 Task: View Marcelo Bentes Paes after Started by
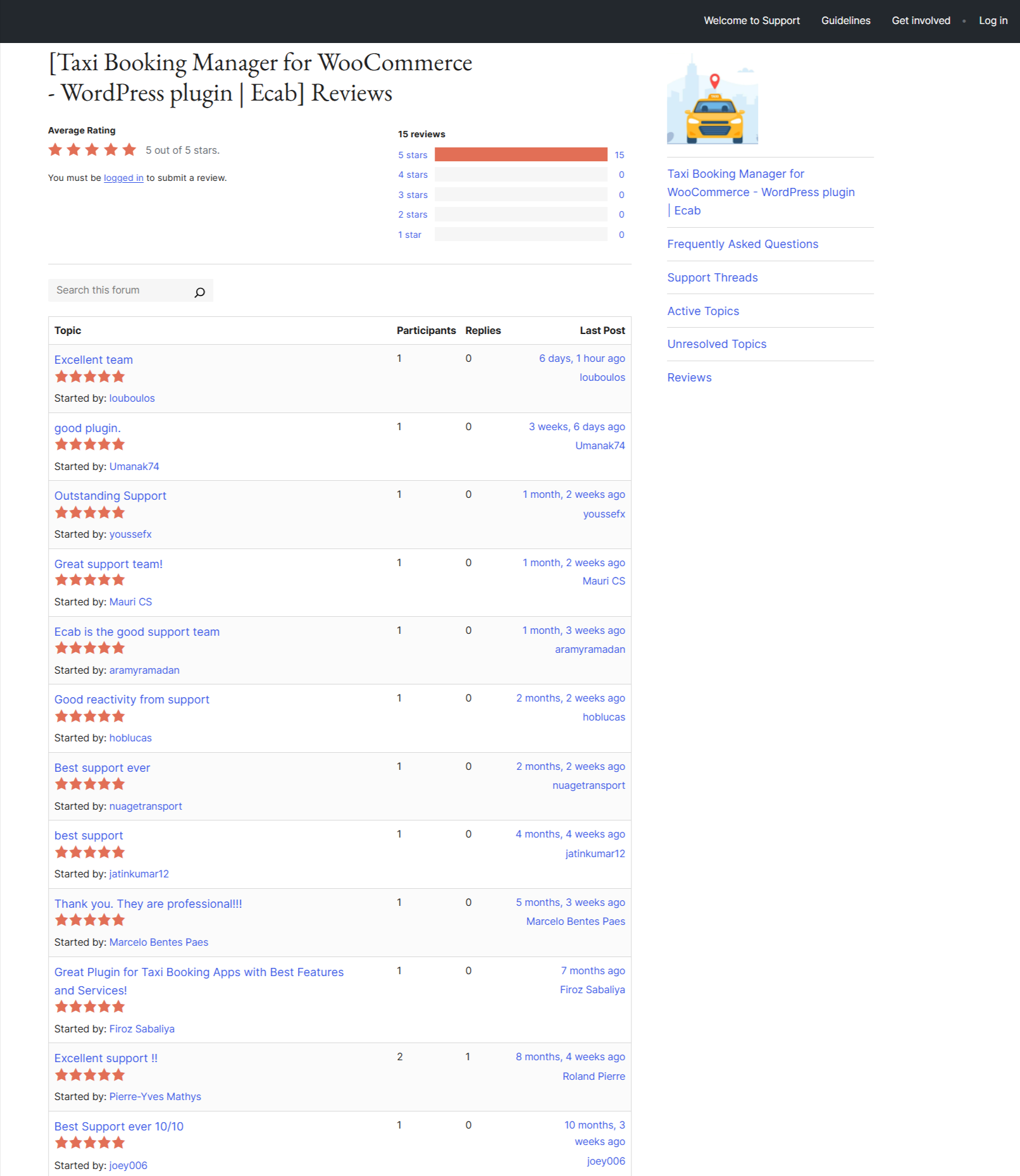click(x=159, y=943)
